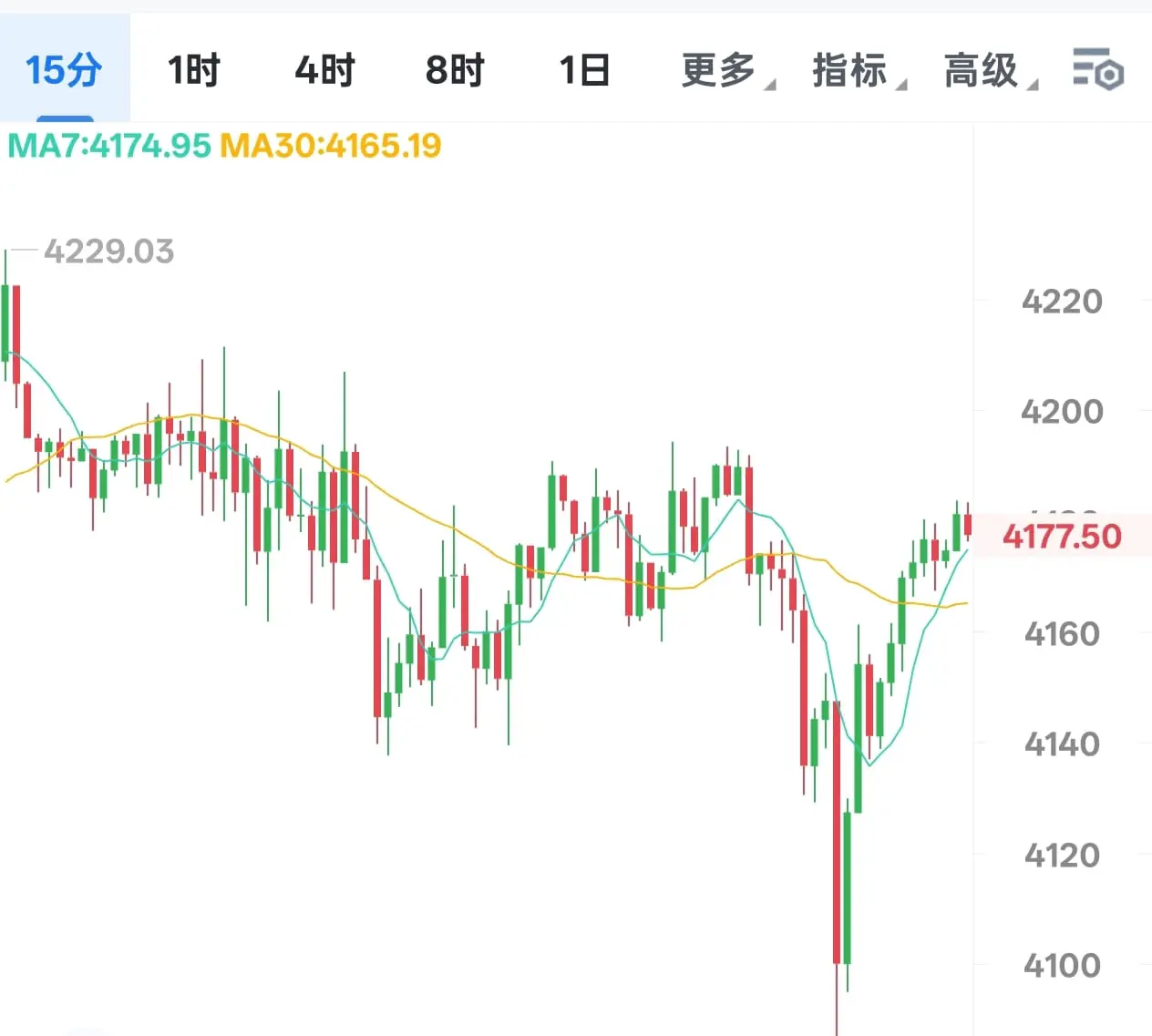Click the 4120 price axis label
This screenshot has width=1152, height=1036.
1062,855
